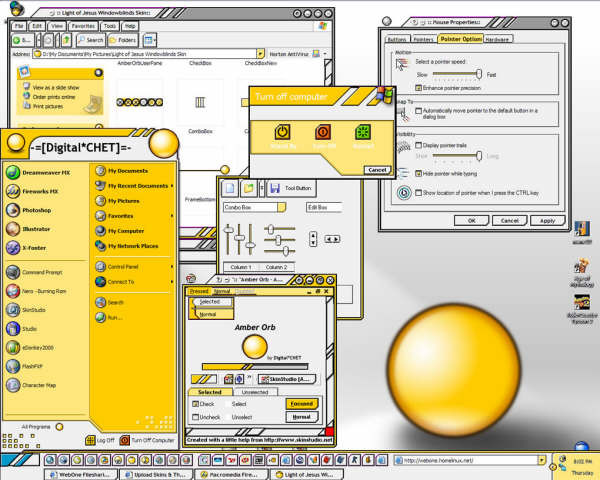Open Command Prompt from start menu
This screenshot has height=480, width=600.
point(34,272)
